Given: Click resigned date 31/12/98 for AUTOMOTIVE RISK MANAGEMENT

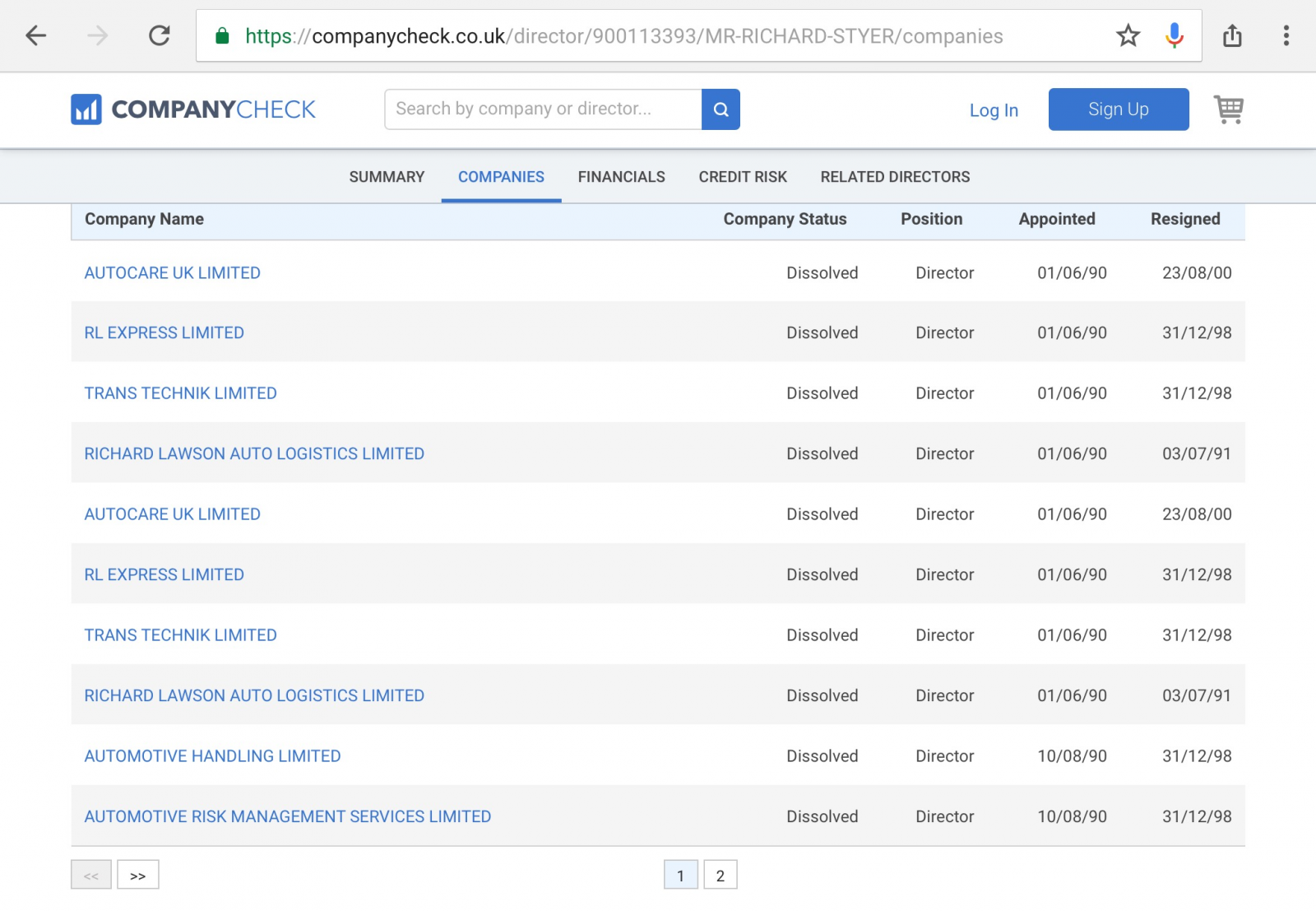Looking at the screenshot, I should [x=1197, y=816].
